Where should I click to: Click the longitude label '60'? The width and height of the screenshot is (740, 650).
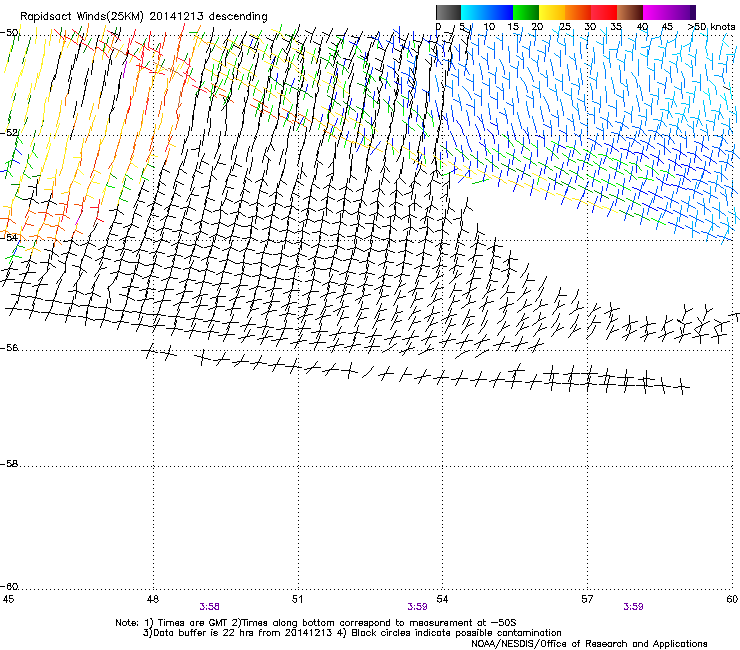point(732,599)
